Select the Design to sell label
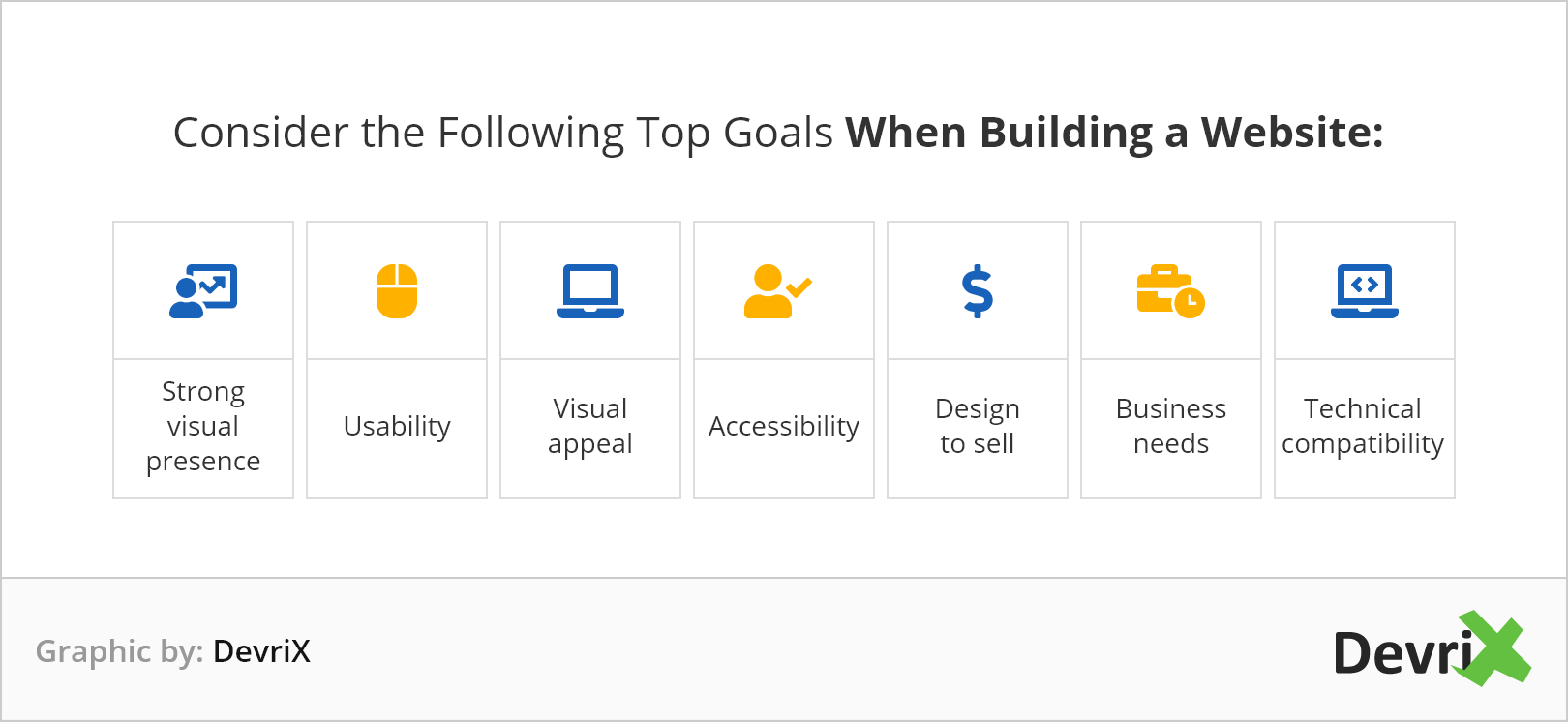The height and width of the screenshot is (722, 1568). [978, 426]
